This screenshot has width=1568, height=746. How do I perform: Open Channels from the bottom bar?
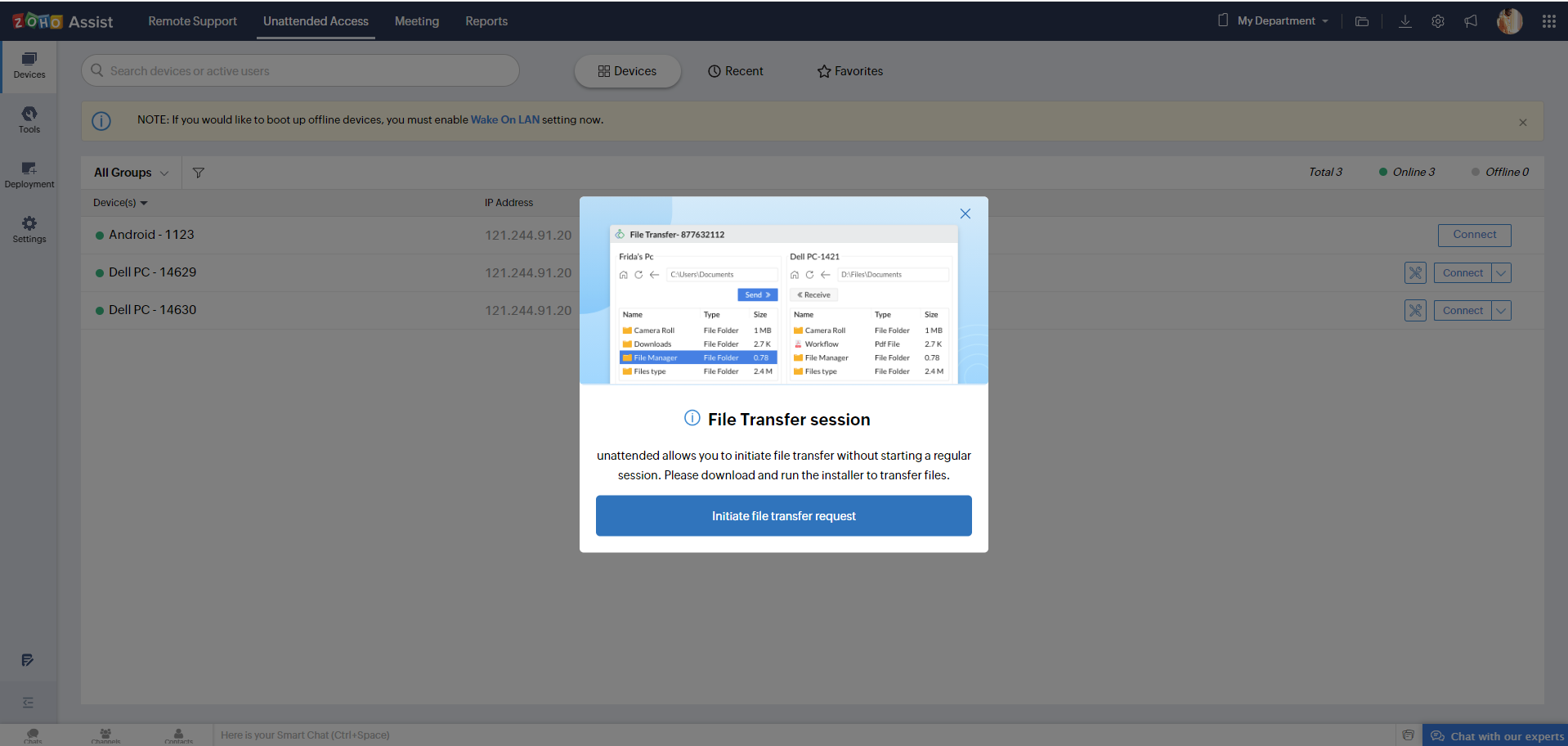point(105,735)
